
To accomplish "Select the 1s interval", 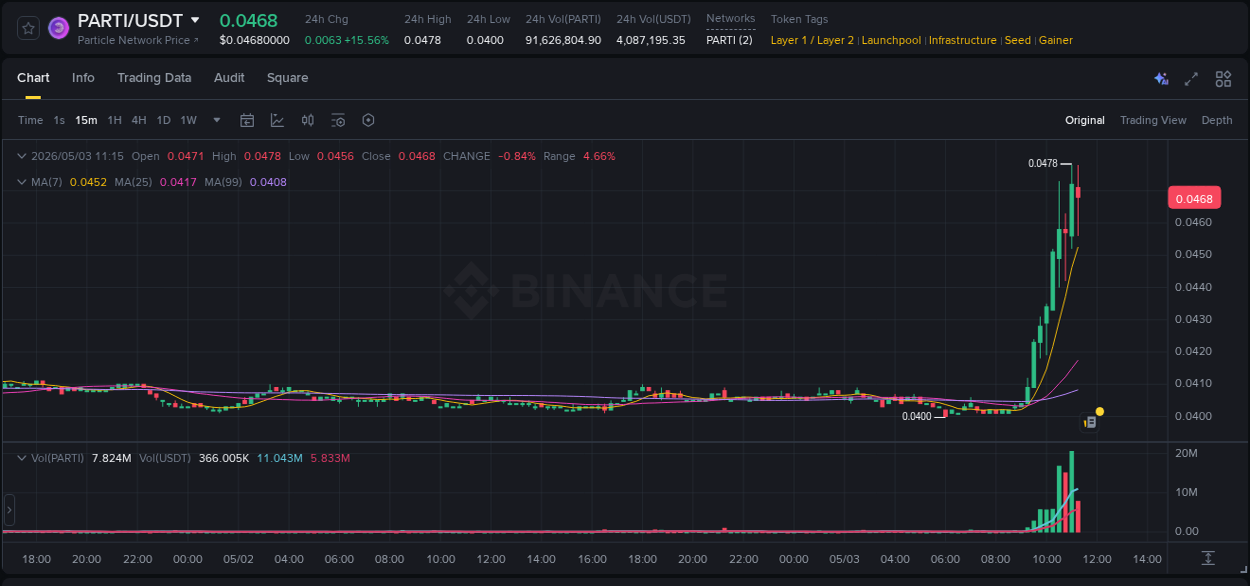I will click(59, 120).
